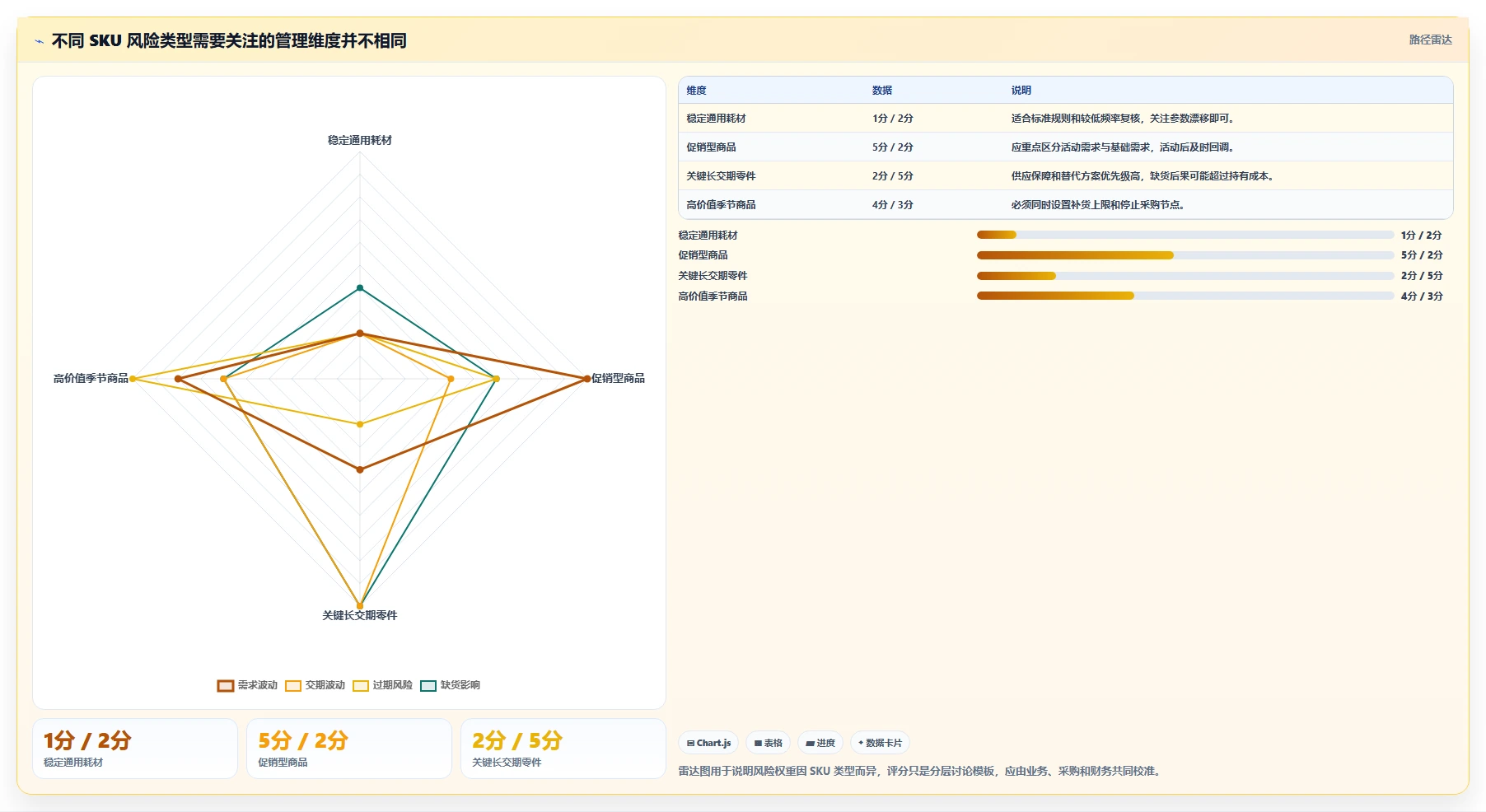1486x812 pixels.
Task: Click the teal data point on the top axis
Action: (360, 287)
